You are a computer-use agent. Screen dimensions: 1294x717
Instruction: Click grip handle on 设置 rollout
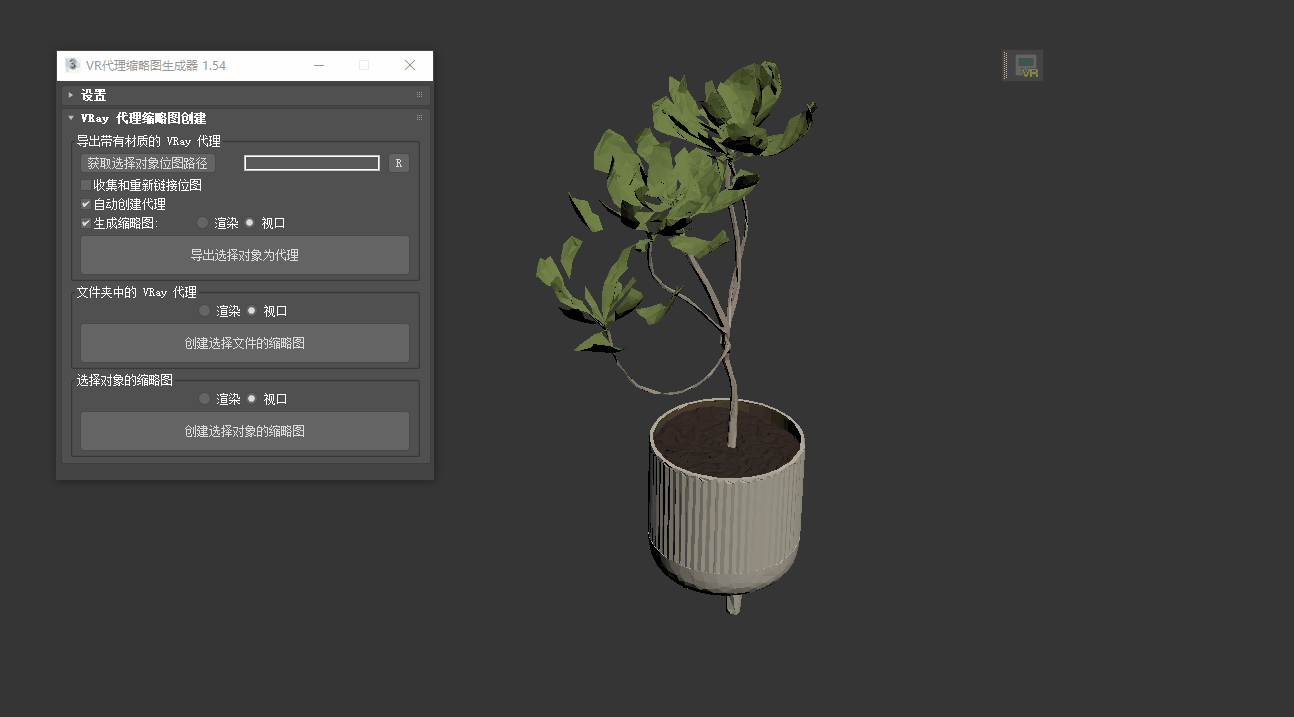point(420,95)
